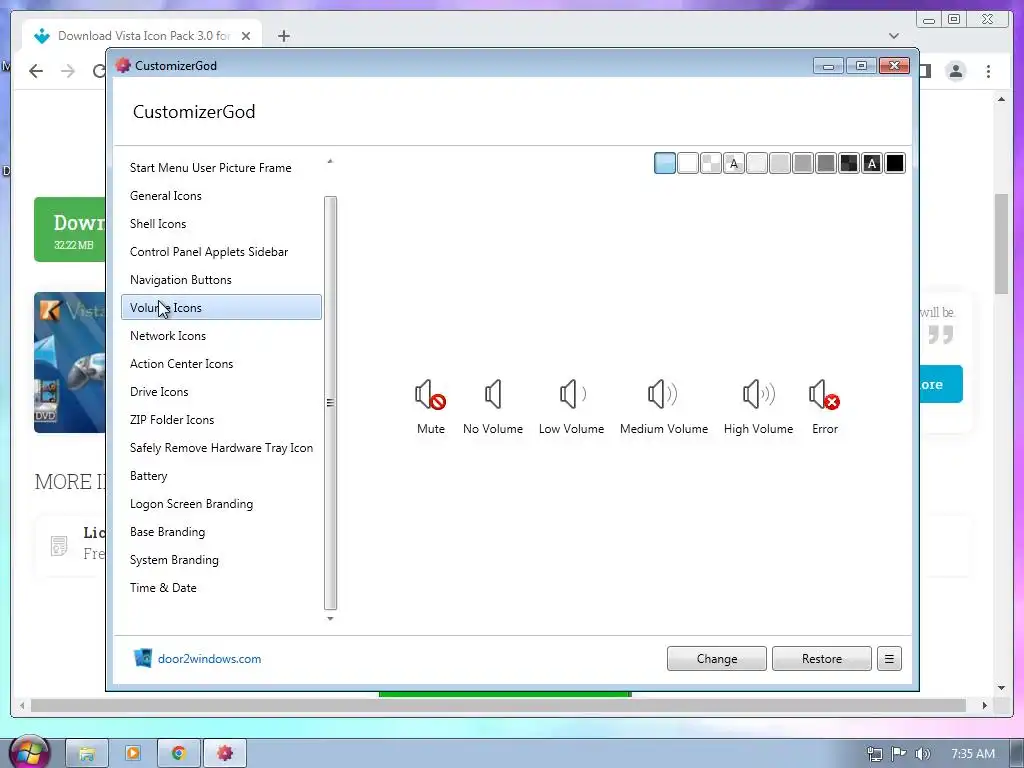1024x768 pixels.
Task: Open the browser profile avatar
Action: [955, 71]
